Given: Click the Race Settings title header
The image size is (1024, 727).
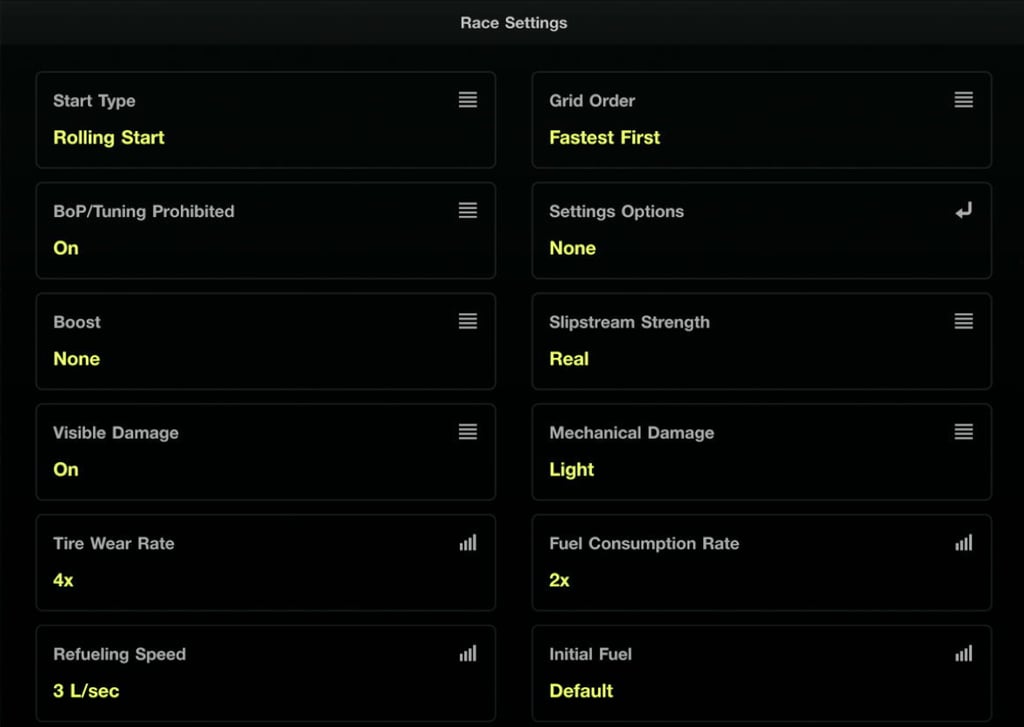Looking at the screenshot, I should pos(513,22).
